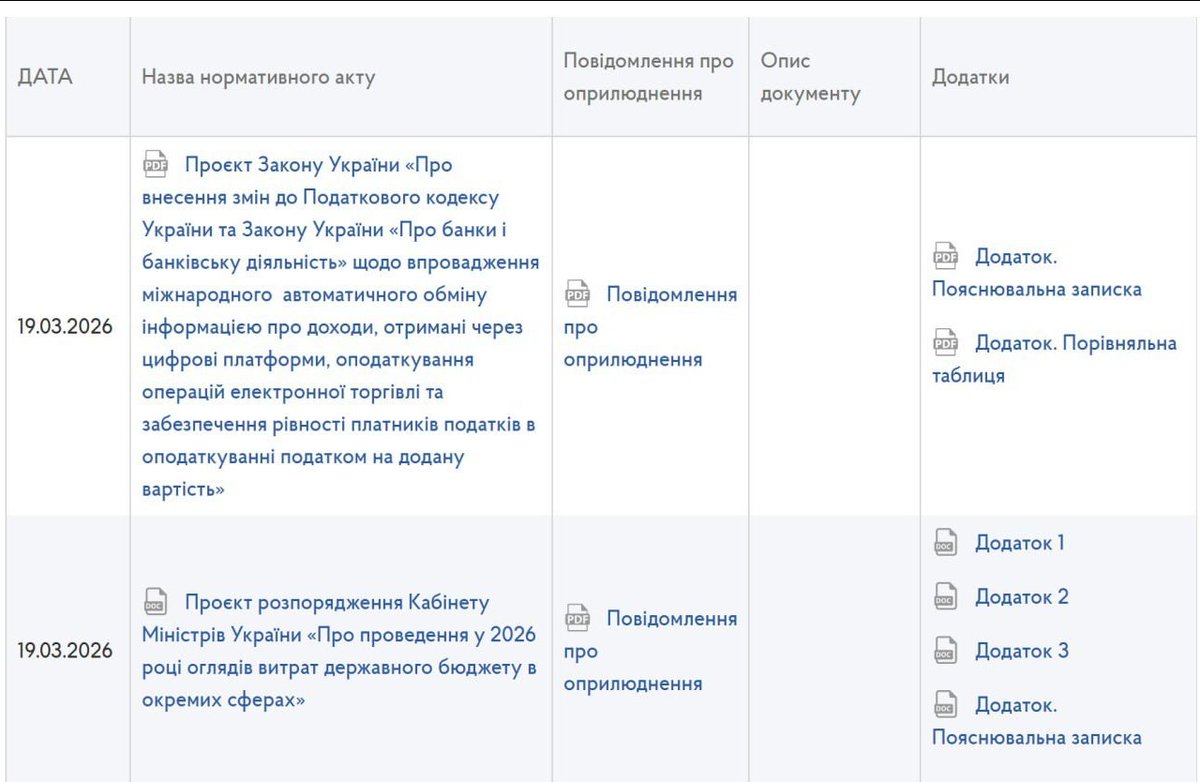The width and height of the screenshot is (1200, 782).
Task: Click the PDF icon beside the tax code law project
Action: point(155,163)
